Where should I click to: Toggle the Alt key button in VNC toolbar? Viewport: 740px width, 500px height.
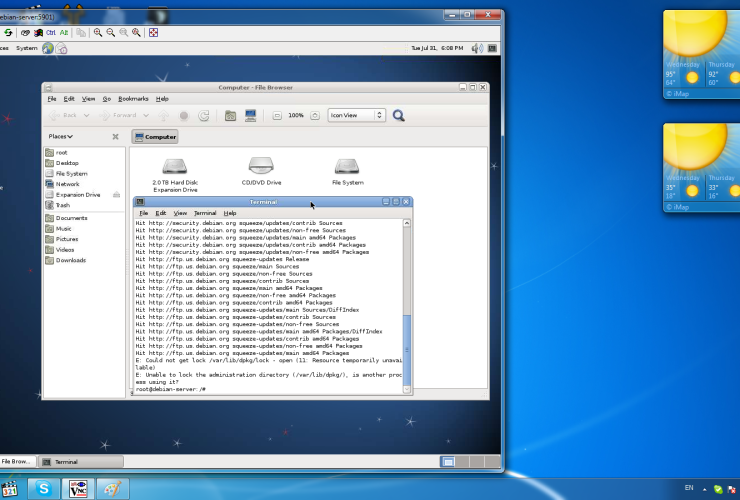click(64, 32)
